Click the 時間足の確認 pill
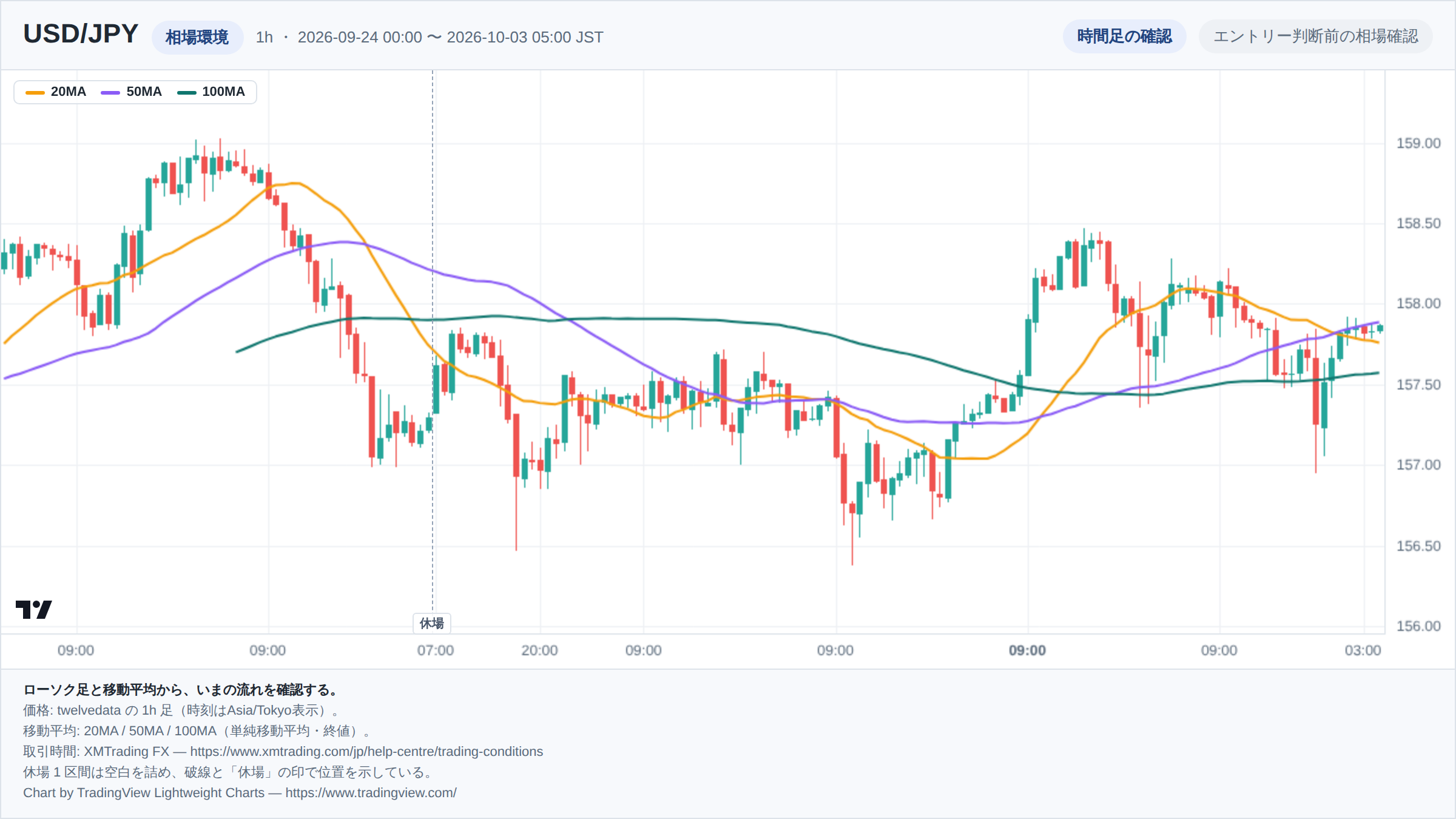The width and height of the screenshot is (1456, 819). (1124, 36)
